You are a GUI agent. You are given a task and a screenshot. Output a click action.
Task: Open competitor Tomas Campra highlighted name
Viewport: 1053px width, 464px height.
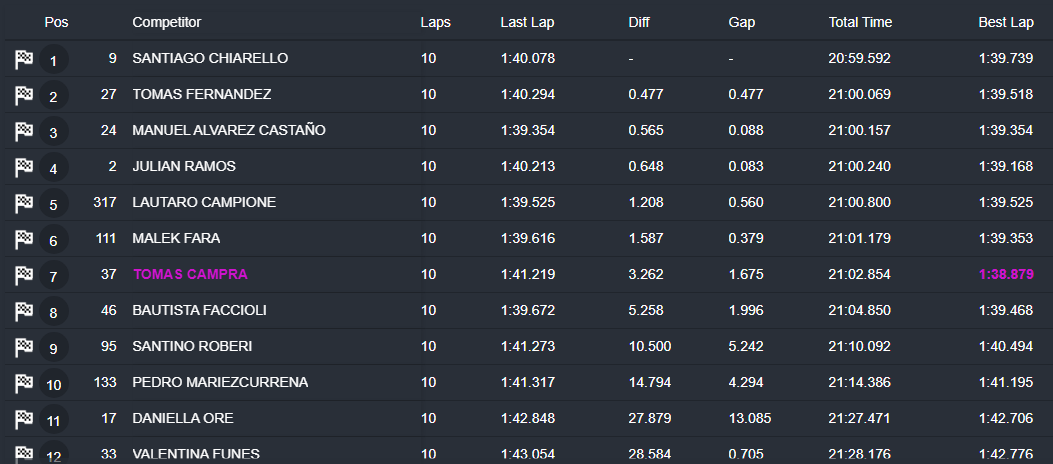[190, 274]
